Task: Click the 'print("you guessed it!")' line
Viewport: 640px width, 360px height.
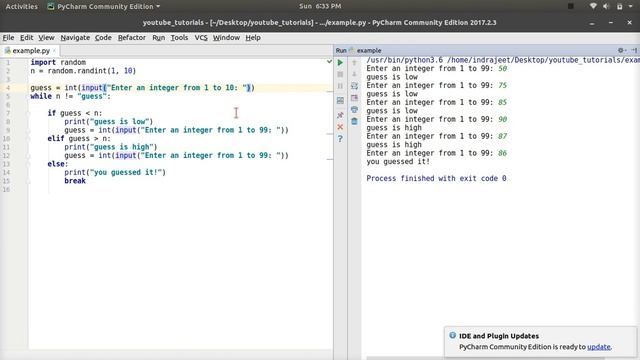Action: (x=115, y=172)
